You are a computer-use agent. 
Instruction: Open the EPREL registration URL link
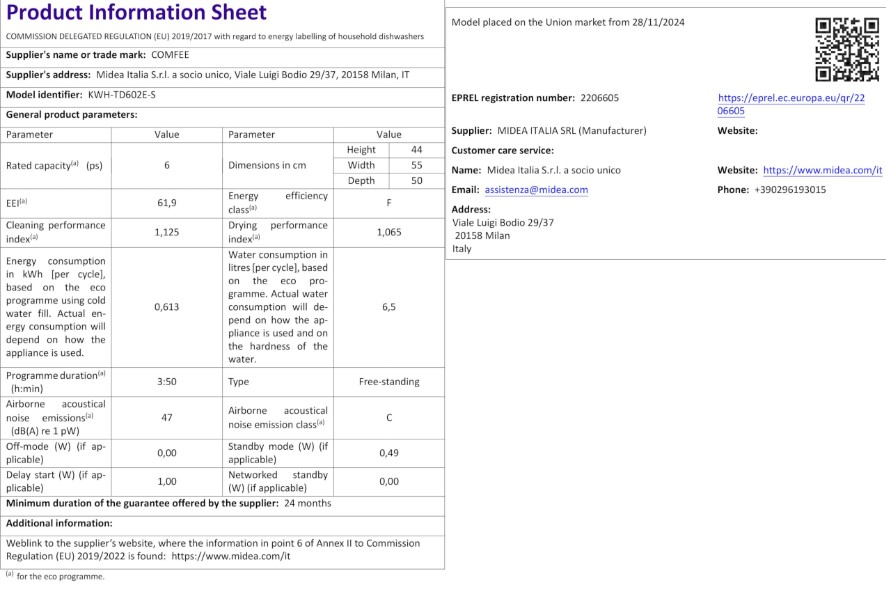(x=791, y=104)
